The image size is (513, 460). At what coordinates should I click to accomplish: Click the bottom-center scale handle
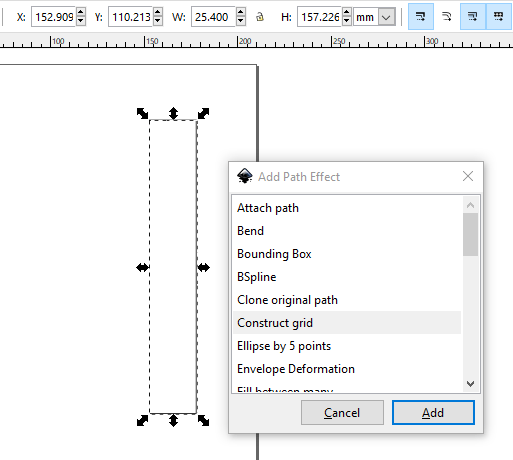pos(173,420)
